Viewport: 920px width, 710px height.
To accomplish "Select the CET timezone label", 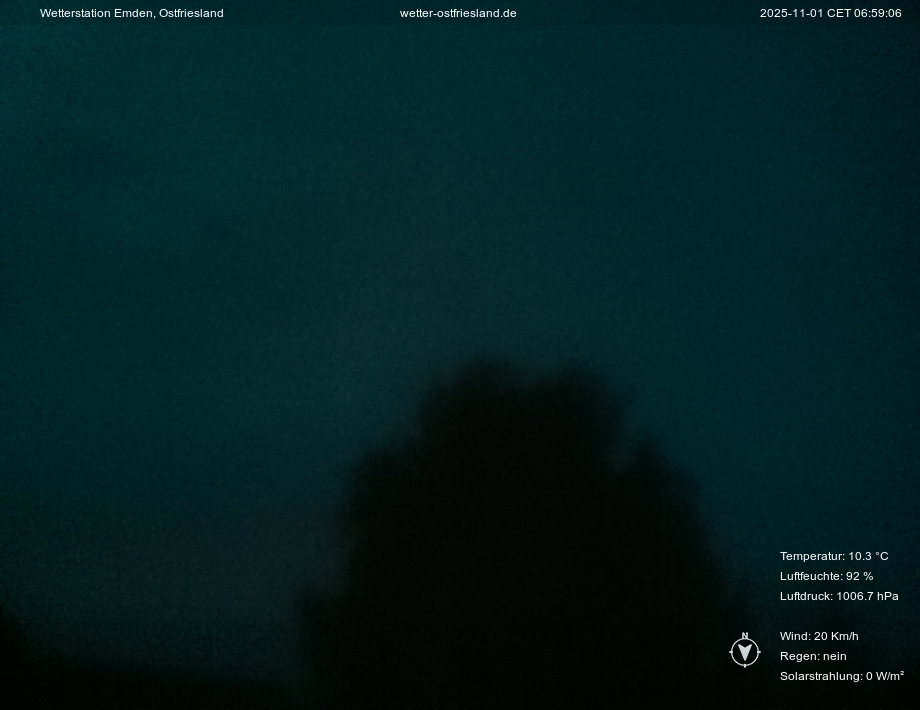I will click(x=838, y=13).
